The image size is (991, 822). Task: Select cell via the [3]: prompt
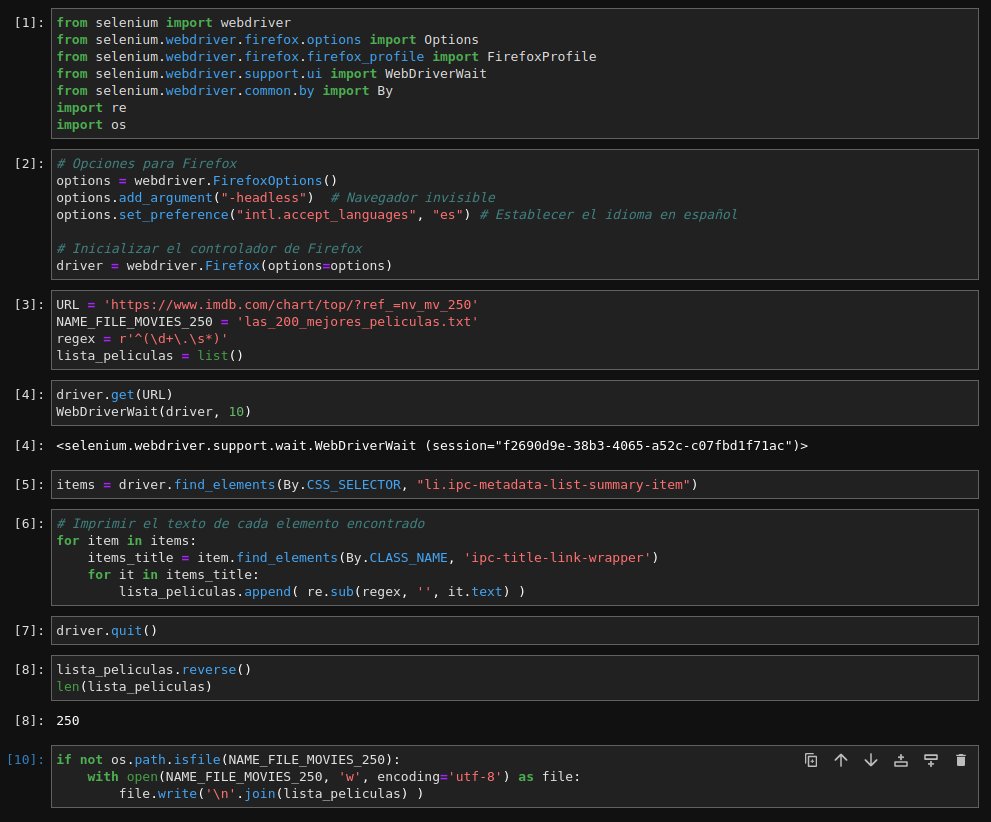point(29,305)
